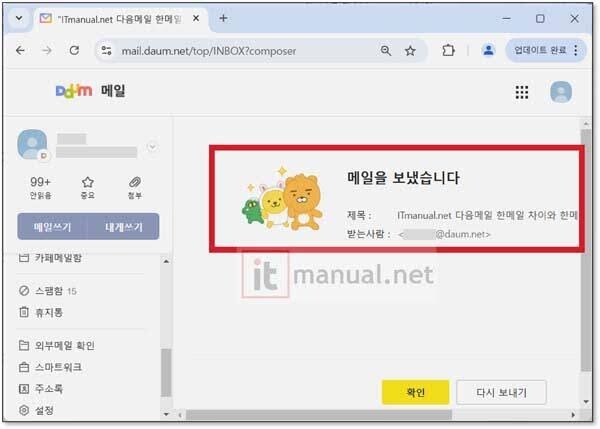Click the 메일을 보냈습니다 heading

tap(403, 178)
